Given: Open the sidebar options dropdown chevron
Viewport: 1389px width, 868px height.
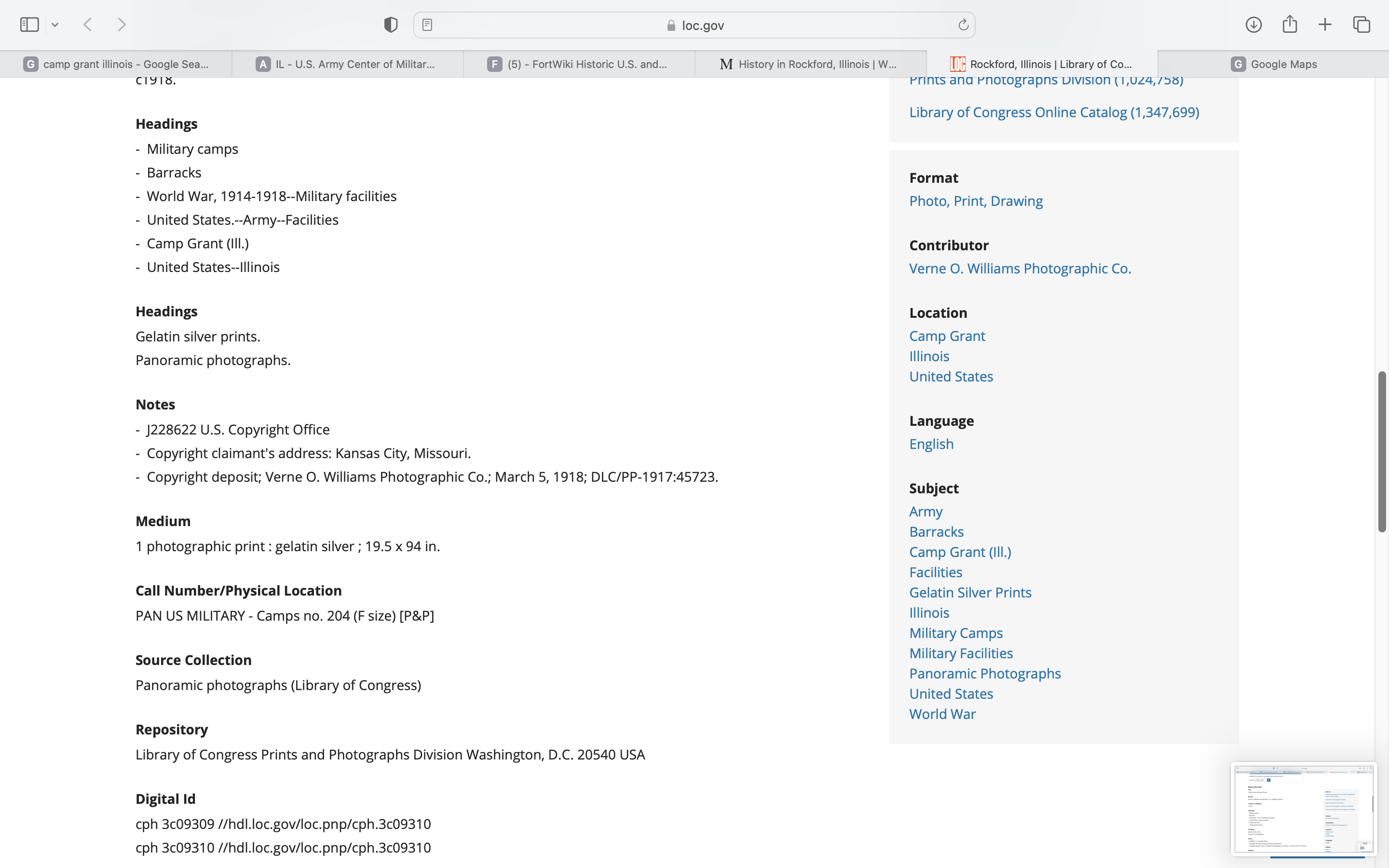Looking at the screenshot, I should click(55, 25).
